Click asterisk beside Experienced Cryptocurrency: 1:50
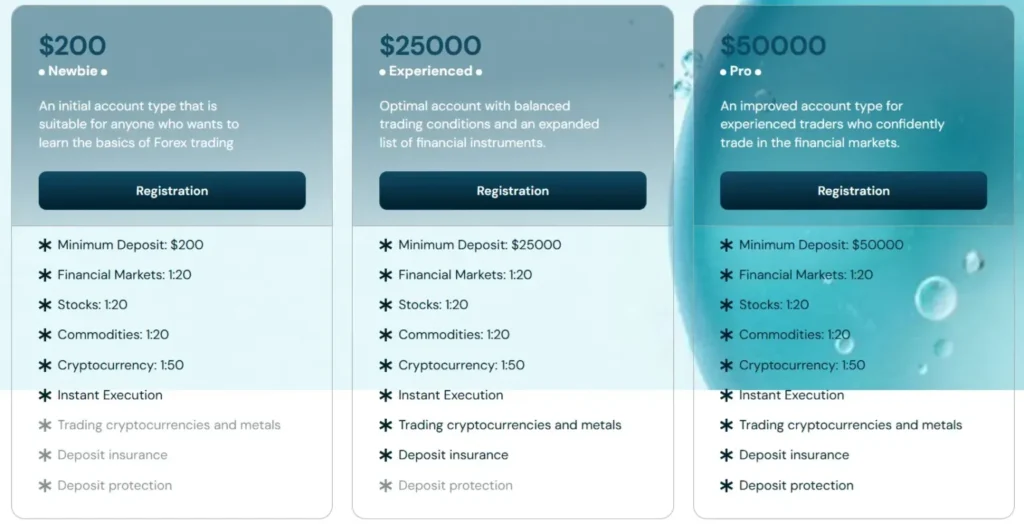 pyautogui.click(x=386, y=365)
